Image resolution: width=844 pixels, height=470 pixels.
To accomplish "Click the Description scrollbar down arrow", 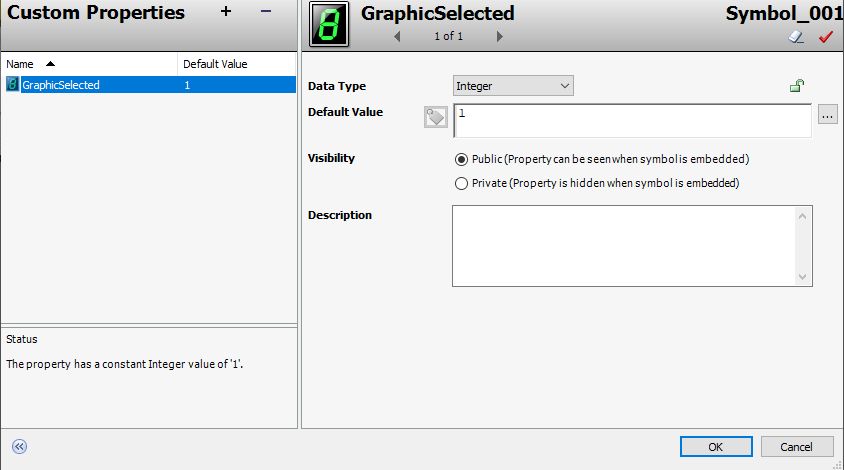I will 803,277.
